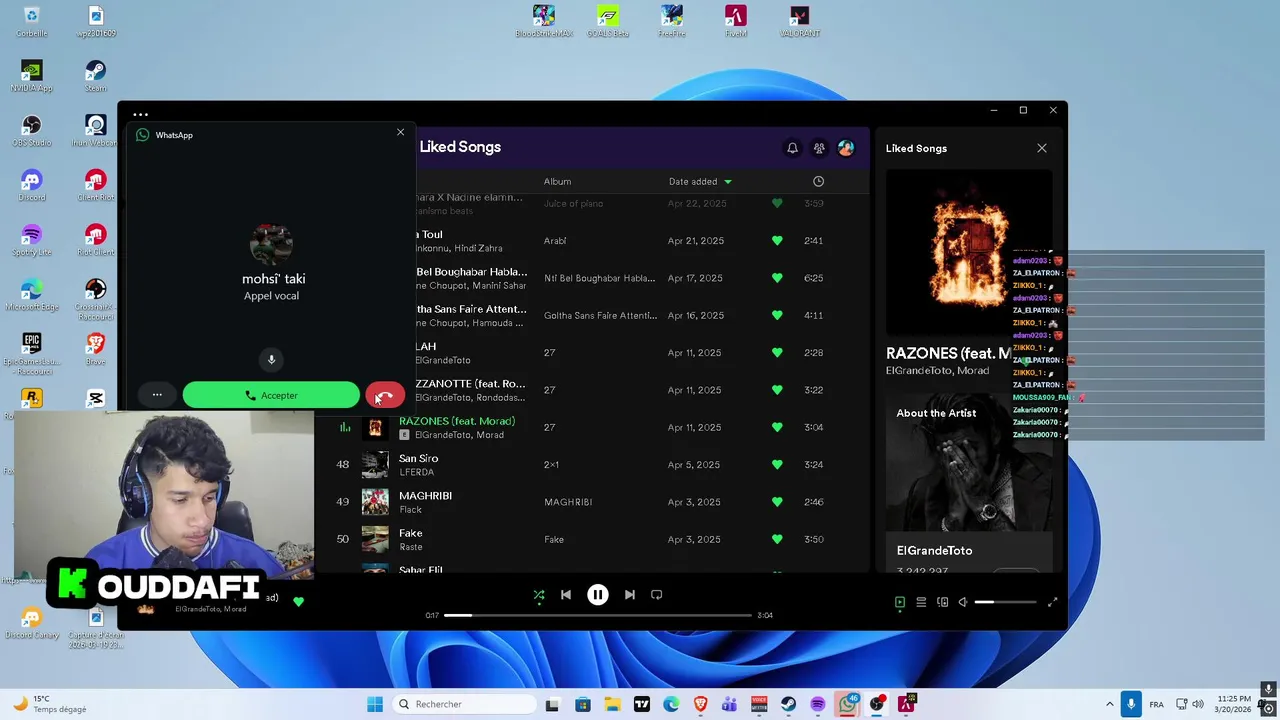Close the WhatsApp call notification
The image size is (1280, 720).
tap(401, 132)
